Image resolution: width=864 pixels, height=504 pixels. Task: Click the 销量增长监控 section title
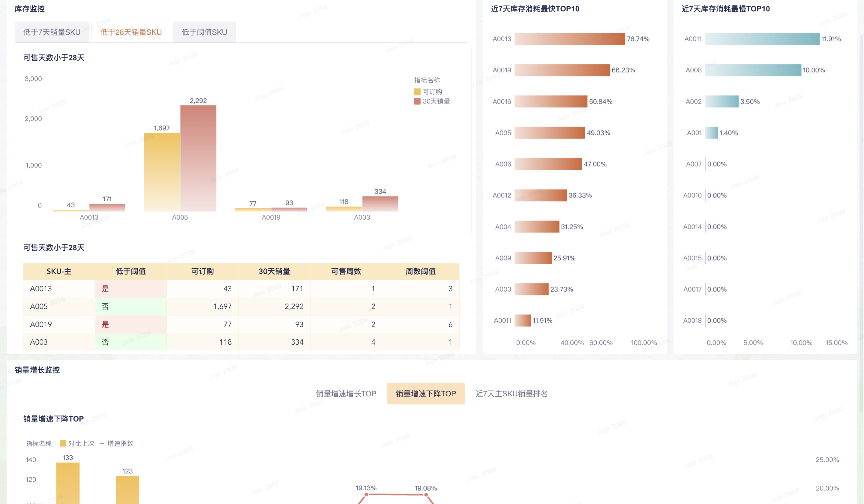coord(37,370)
